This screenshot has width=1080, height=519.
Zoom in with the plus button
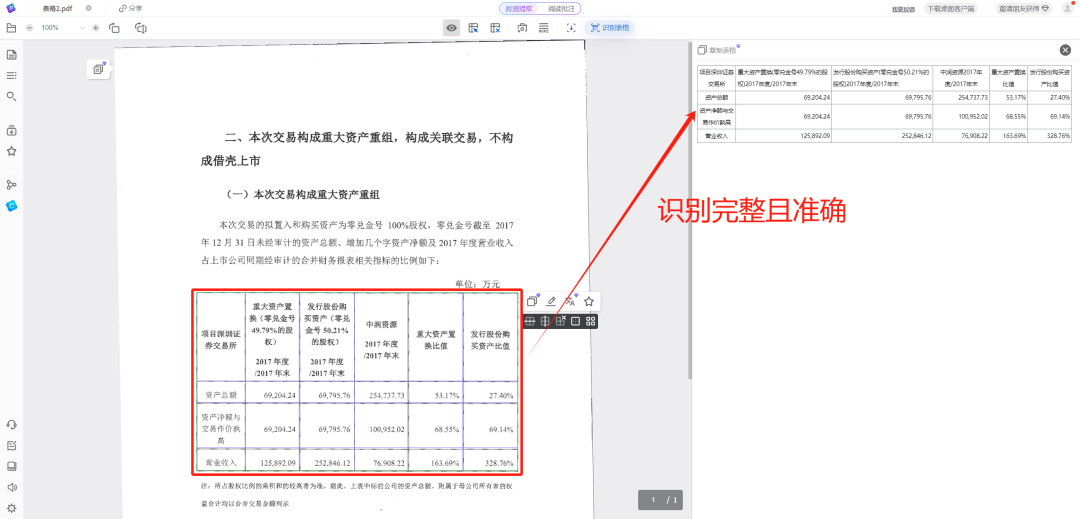pyautogui.click(x=95, y=28)
